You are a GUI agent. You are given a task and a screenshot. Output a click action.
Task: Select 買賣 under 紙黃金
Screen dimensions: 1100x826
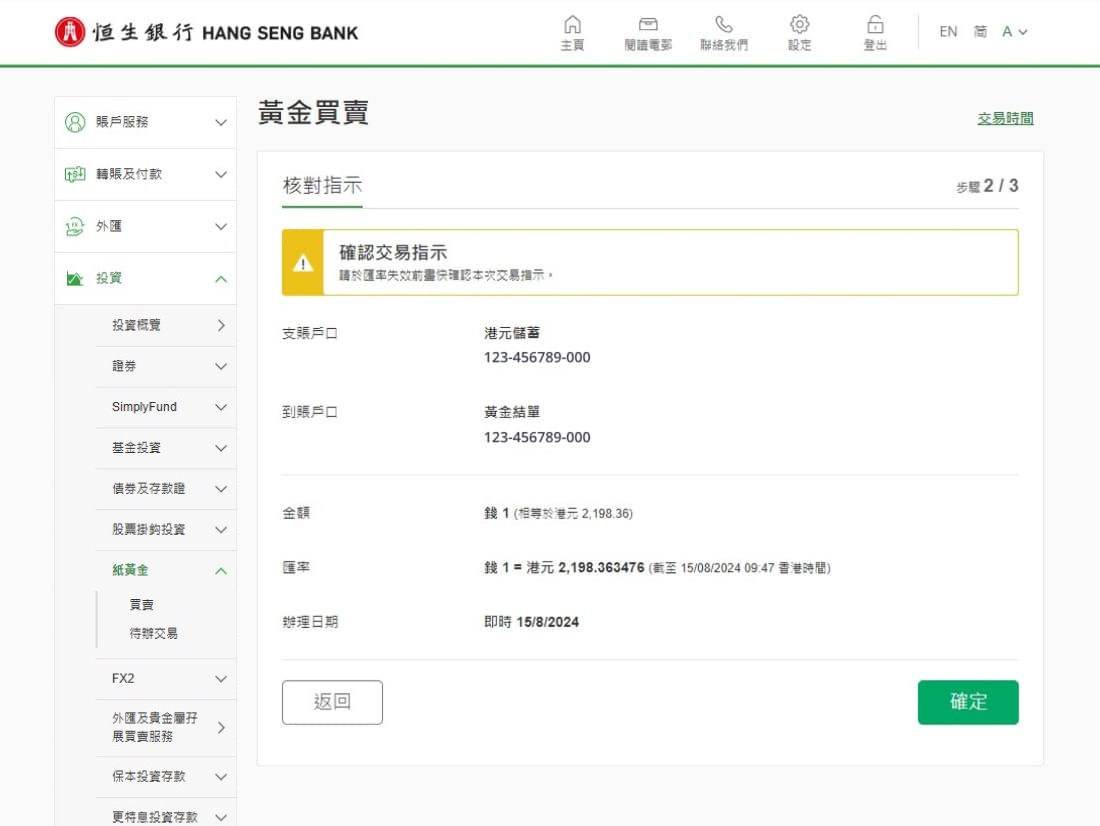pyautogui.click(x=142, y=605)
